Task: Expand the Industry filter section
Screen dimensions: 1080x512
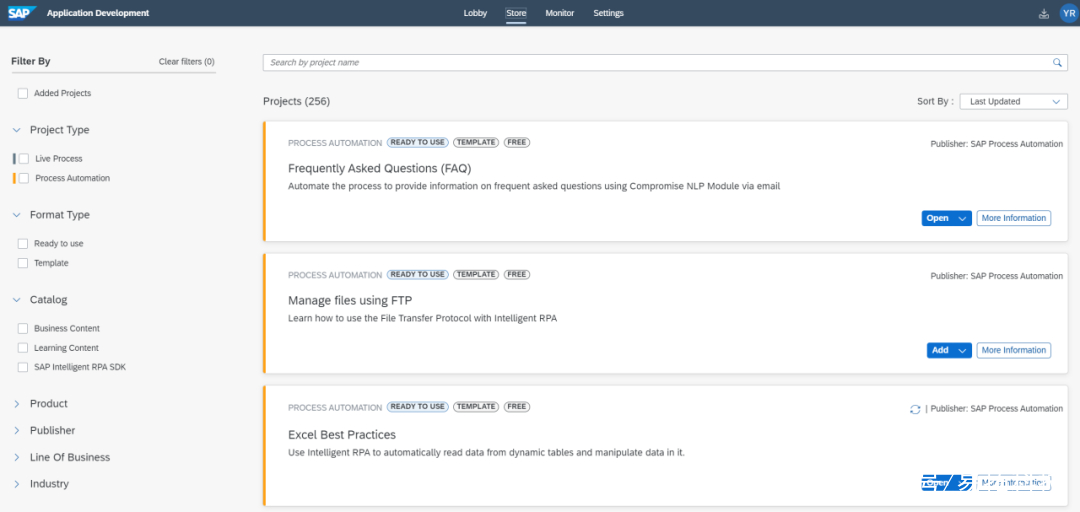Action: click(x=17, y=484)
